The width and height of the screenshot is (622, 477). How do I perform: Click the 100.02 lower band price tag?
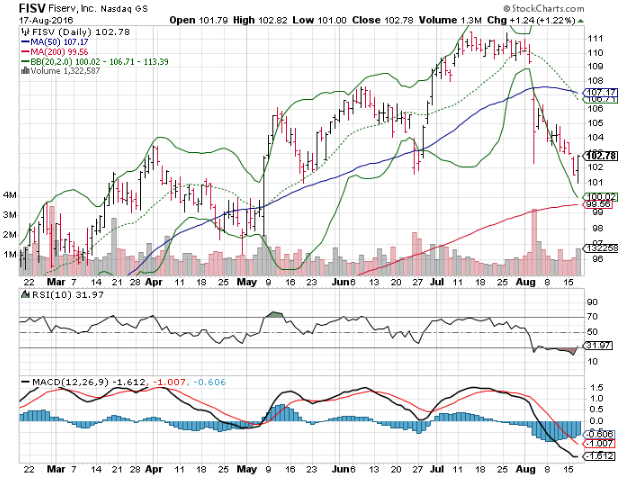tap(602, 197)
